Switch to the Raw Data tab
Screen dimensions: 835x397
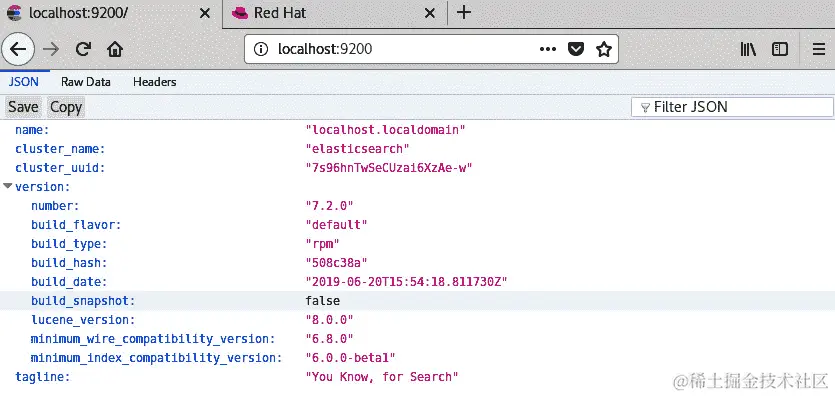[86, 82]
